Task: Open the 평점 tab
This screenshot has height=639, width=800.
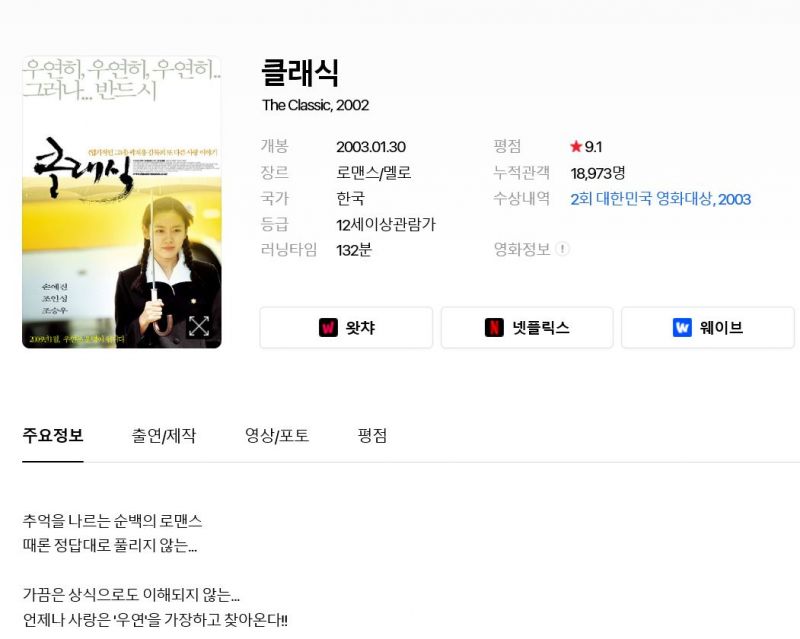Action: coord(372,436)
